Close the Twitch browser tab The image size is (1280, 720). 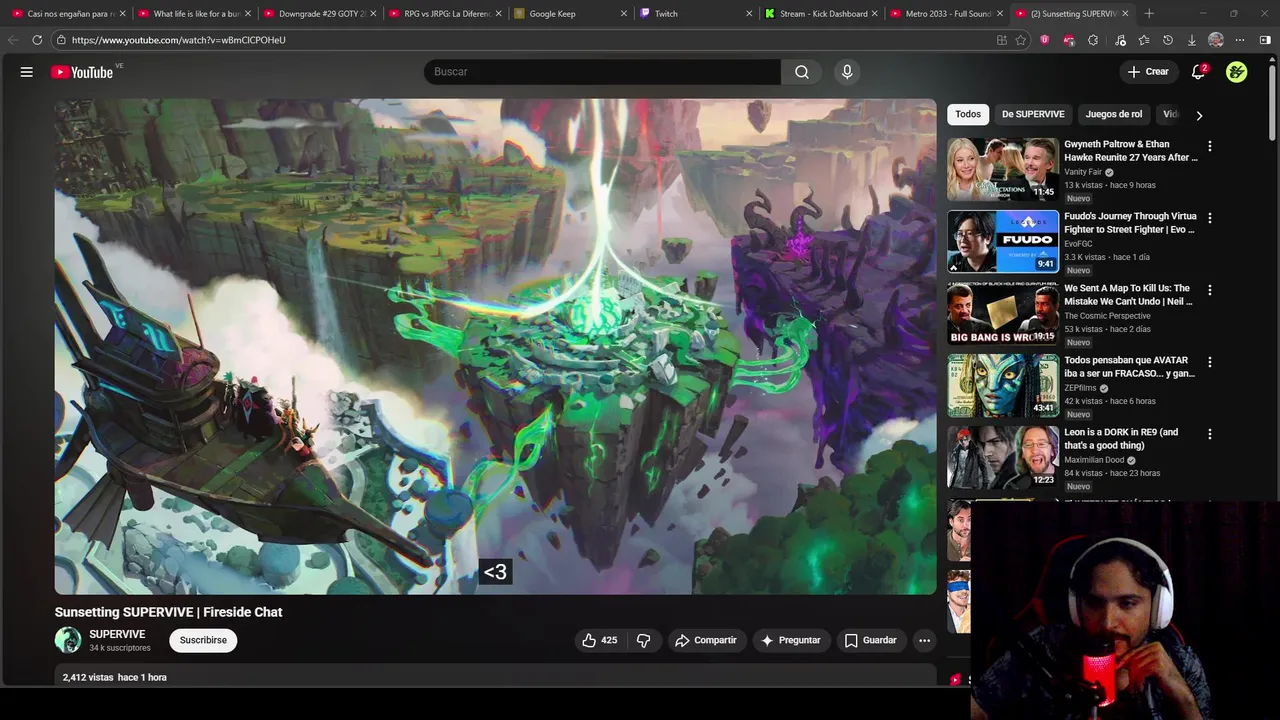pos(749,14)
